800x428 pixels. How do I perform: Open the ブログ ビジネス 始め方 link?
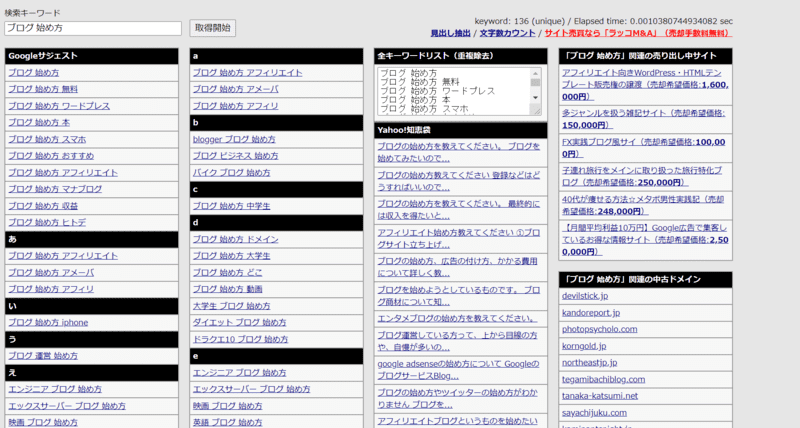tap(236, 156)
